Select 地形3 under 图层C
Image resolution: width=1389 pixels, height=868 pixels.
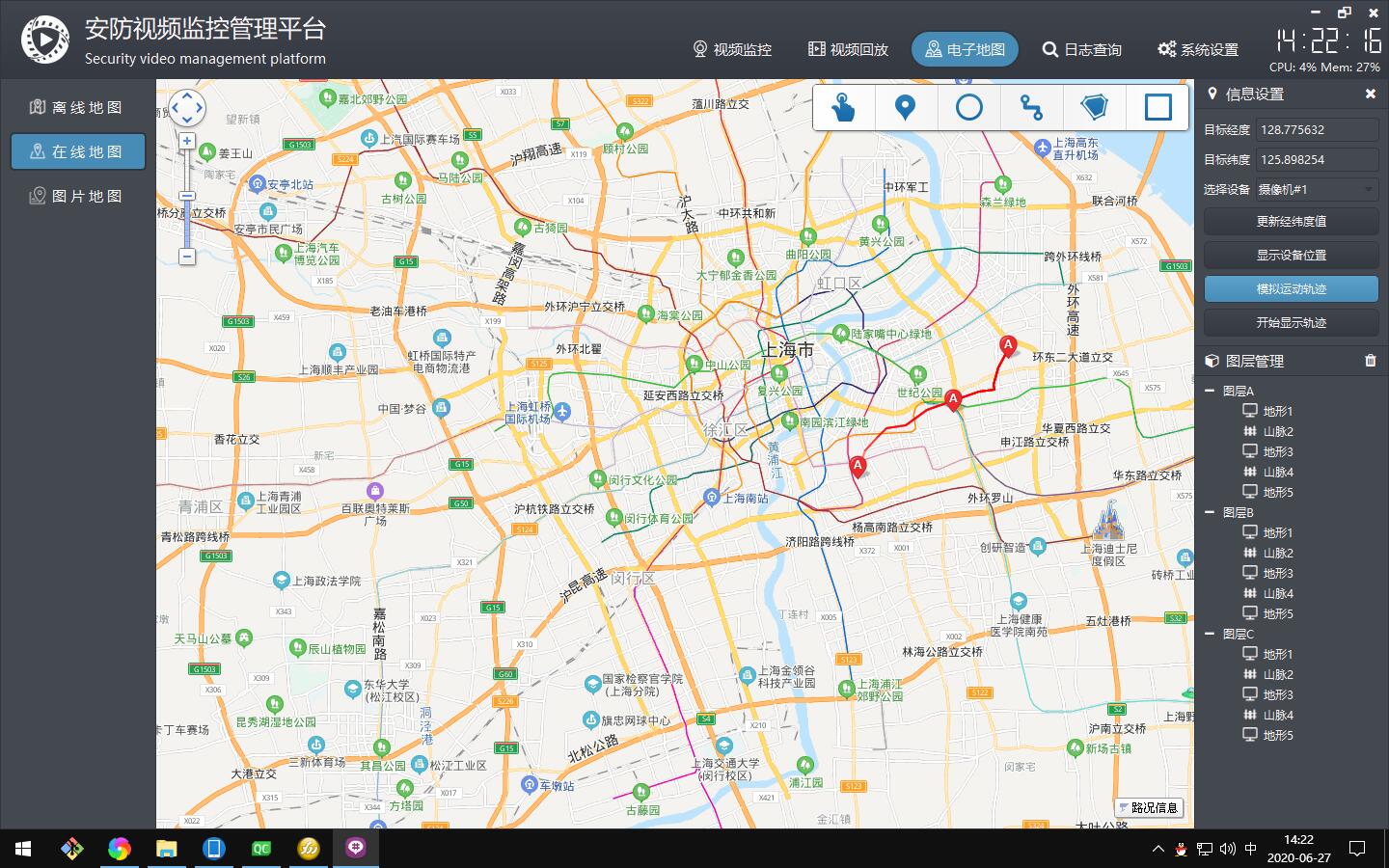[1278, 694]
